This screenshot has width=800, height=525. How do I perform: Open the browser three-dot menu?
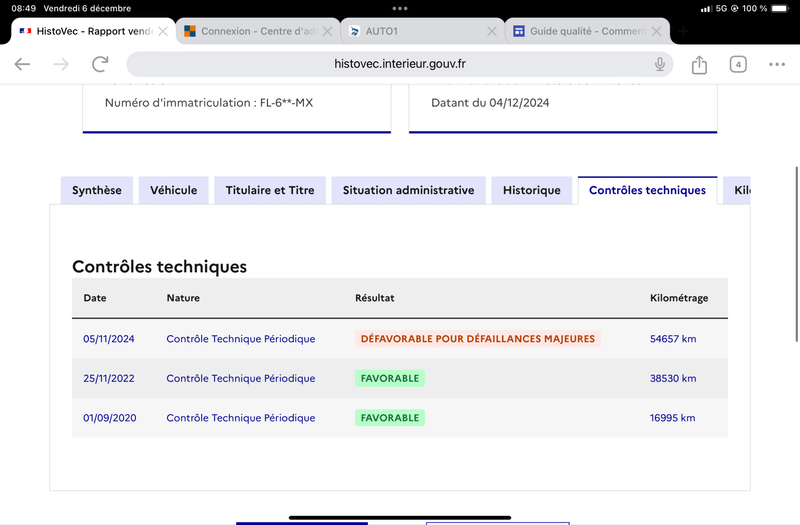tap(777, 64)
